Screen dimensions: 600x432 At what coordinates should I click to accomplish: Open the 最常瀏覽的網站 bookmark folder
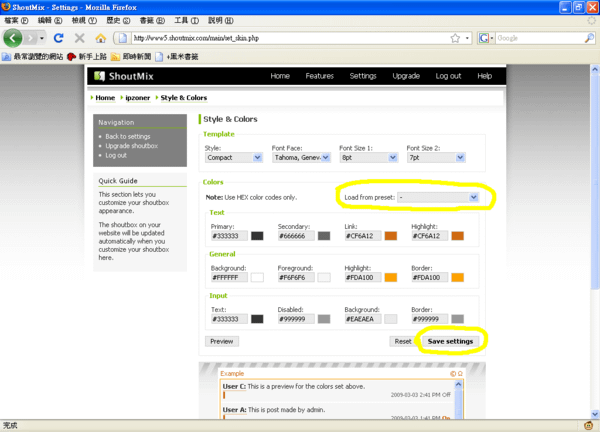click(33, 57)
